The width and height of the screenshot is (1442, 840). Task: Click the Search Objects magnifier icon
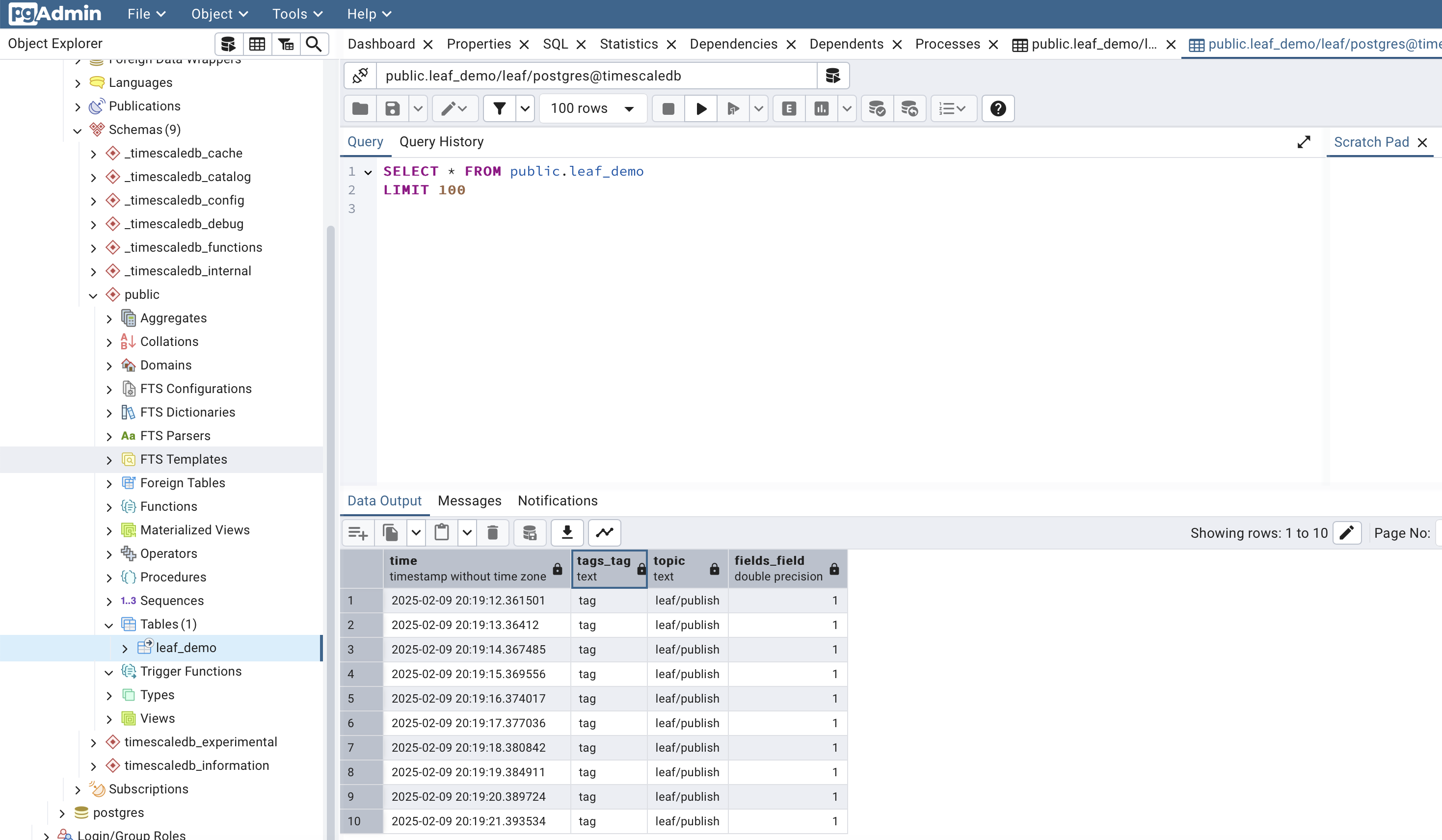click(314, 44)
